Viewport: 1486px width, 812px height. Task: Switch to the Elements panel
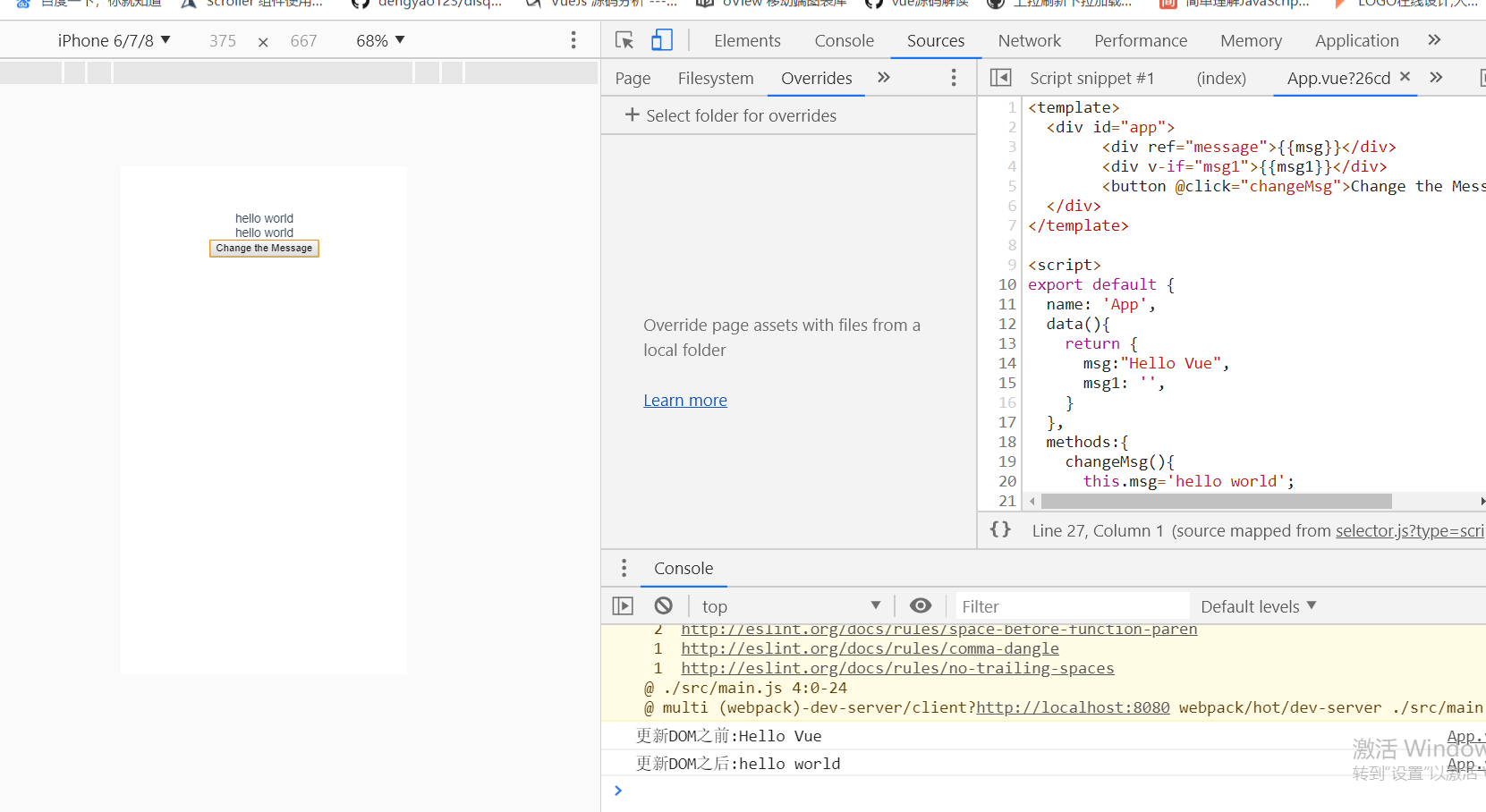click(x=747, y=40)
